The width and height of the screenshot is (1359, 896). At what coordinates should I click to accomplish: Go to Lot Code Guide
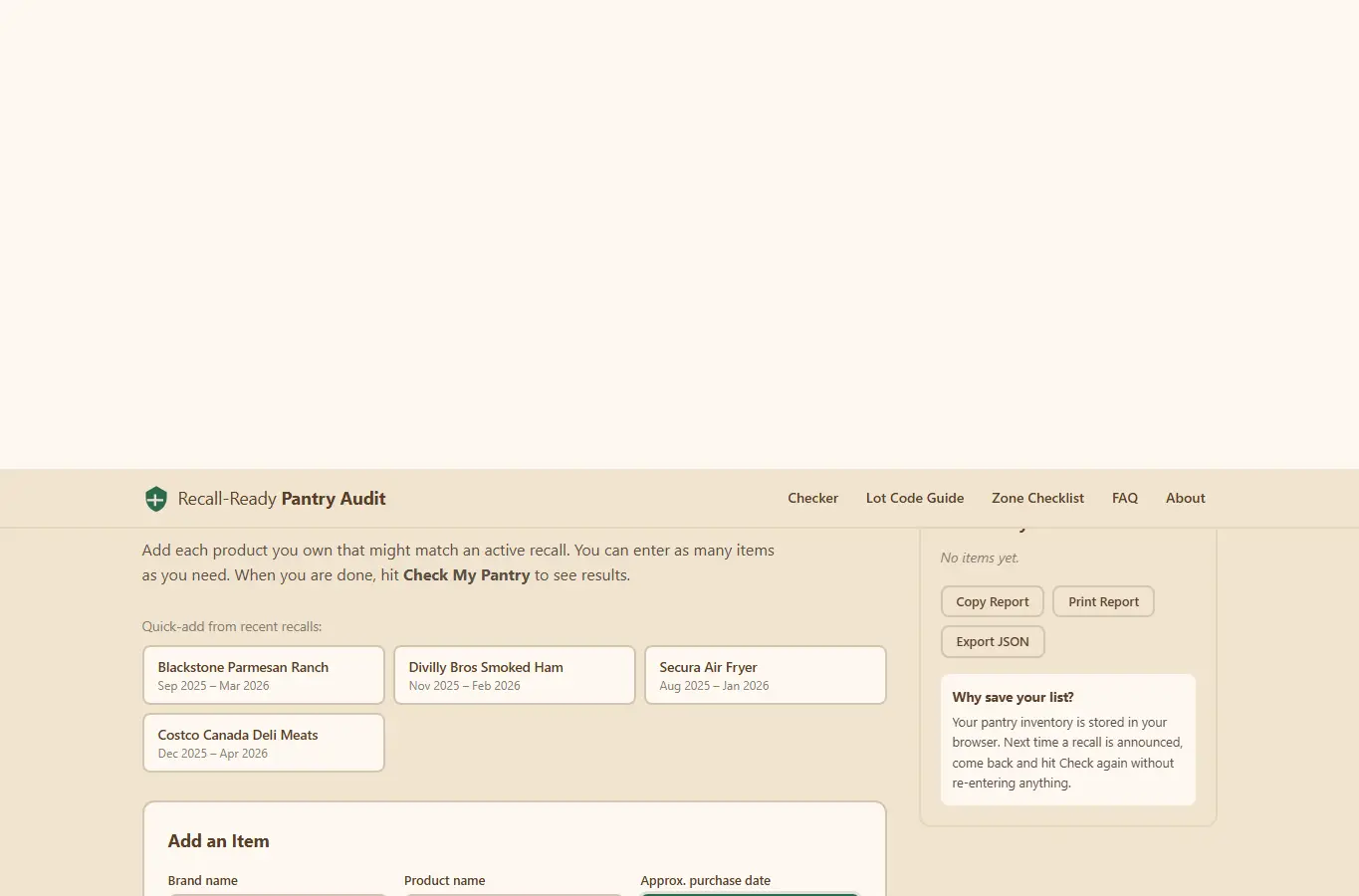point(914,498)
